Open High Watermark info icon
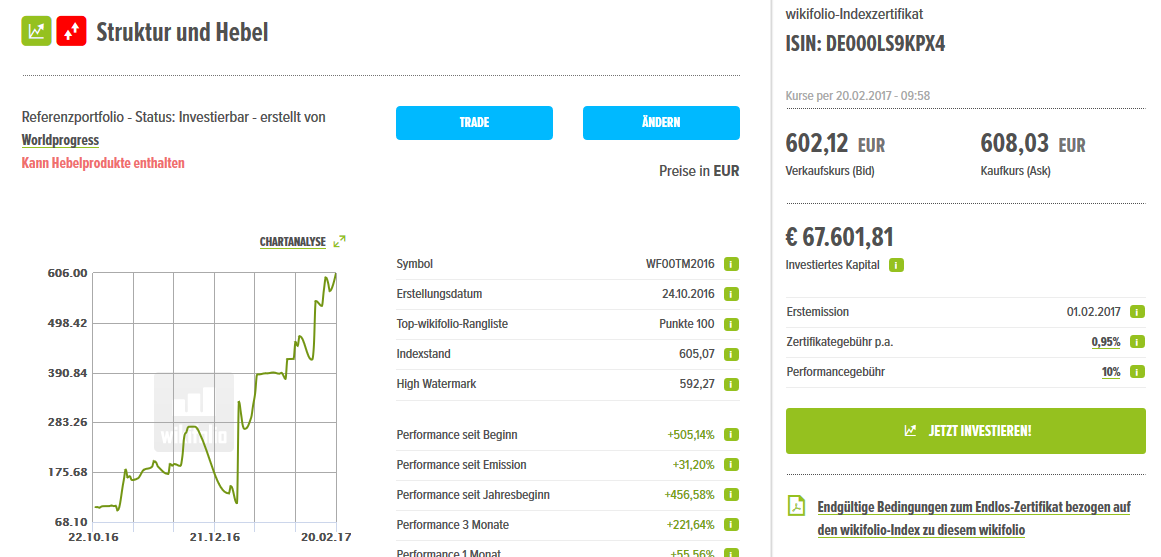1161x557 pixels. click(x=731, y=384)
